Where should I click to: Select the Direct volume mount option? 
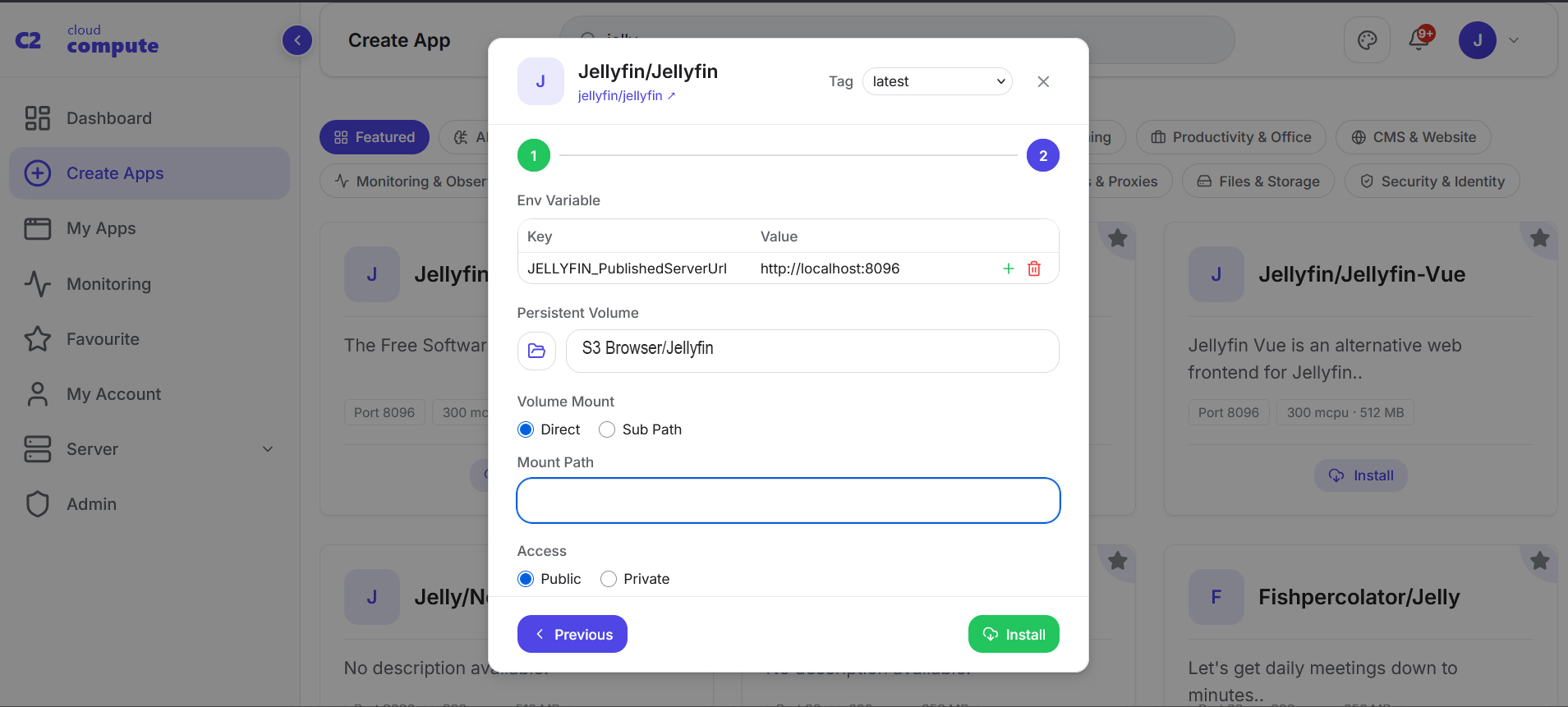pos(526,429)
